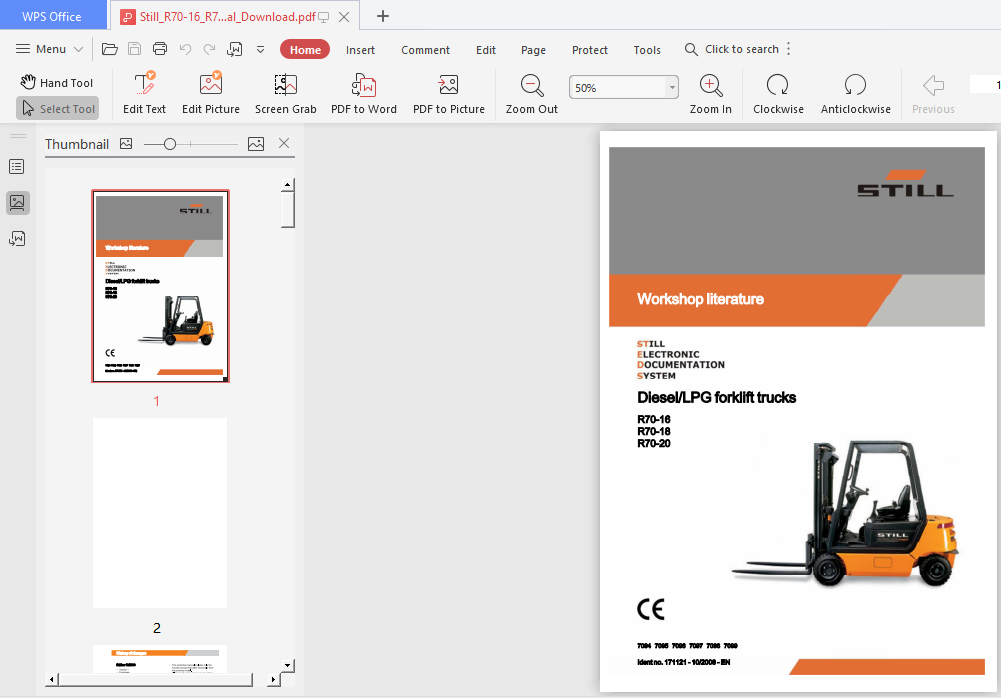The width and height of the screenshot is (1001, 698).
Task: Click the Screen Grab tool
Action: tap(285, 93)
